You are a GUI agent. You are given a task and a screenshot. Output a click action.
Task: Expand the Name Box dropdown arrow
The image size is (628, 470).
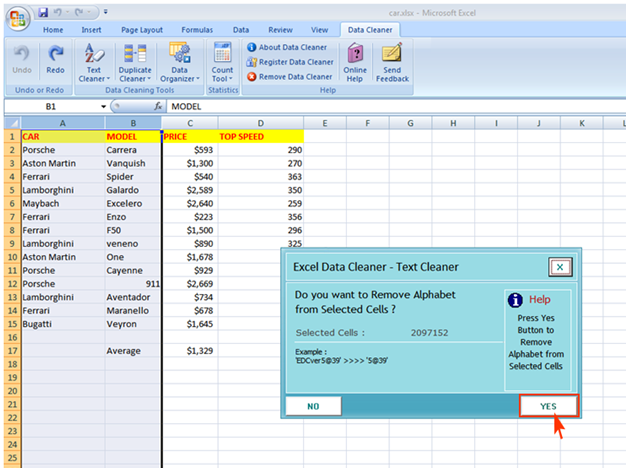coord(103,106)
